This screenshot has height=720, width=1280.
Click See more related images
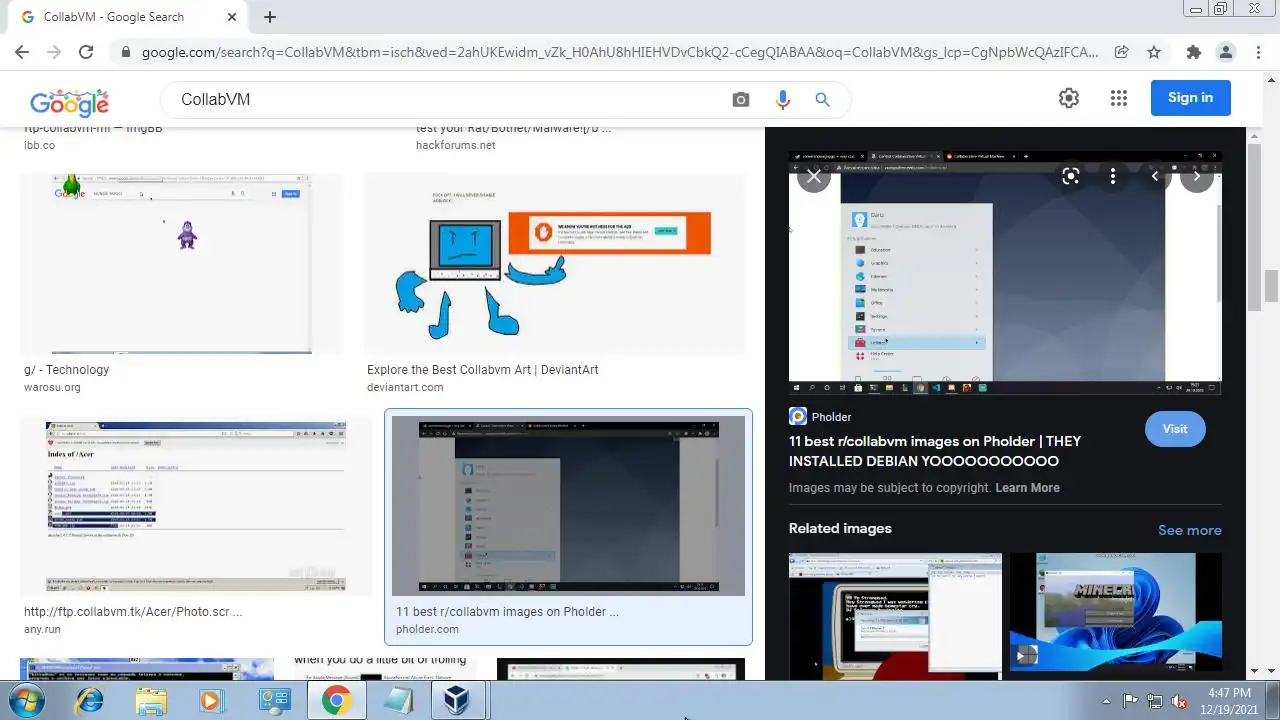coord(1190,531)
